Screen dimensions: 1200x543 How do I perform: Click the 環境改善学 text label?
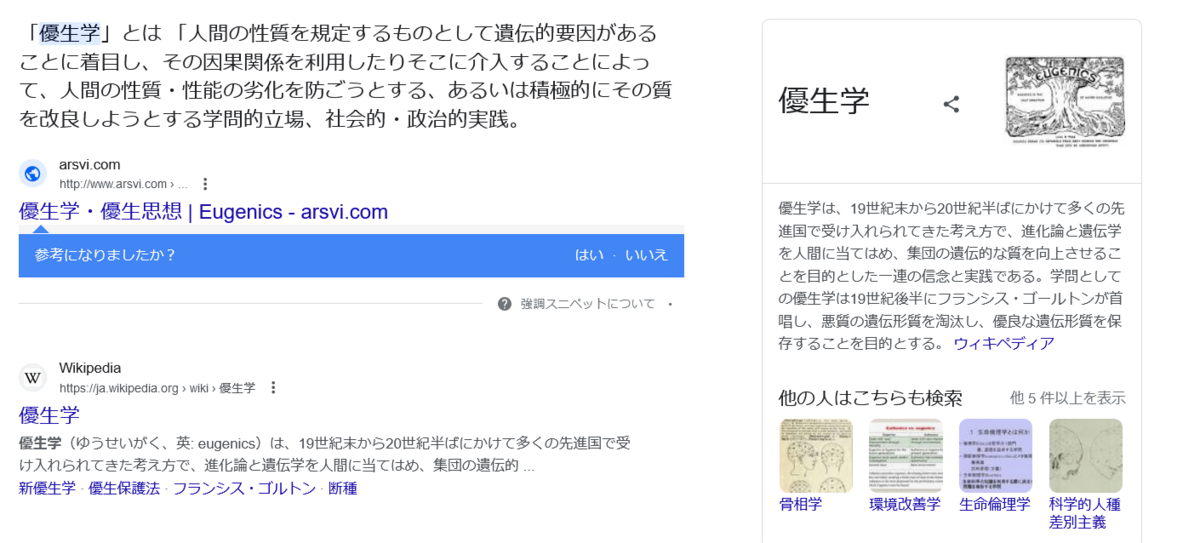coord(905,504)
